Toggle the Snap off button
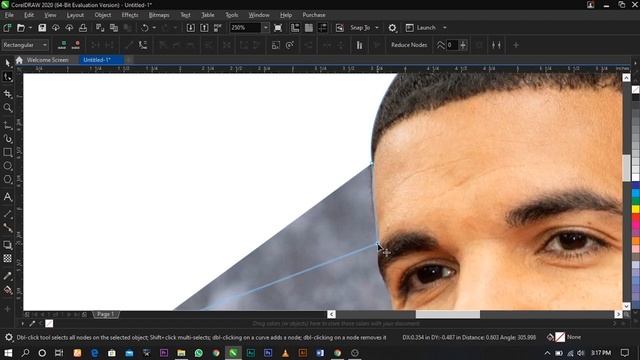This screenshot has width=640, height=360. click(x=340, y=28)
